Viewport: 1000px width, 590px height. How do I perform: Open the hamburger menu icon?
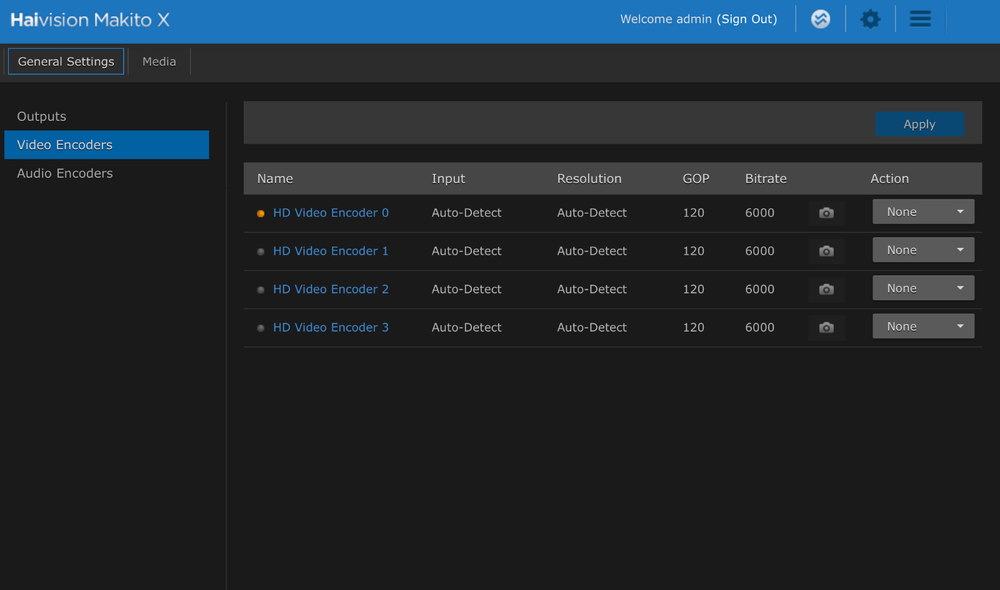pyautogui.click(x=920, y=19)
